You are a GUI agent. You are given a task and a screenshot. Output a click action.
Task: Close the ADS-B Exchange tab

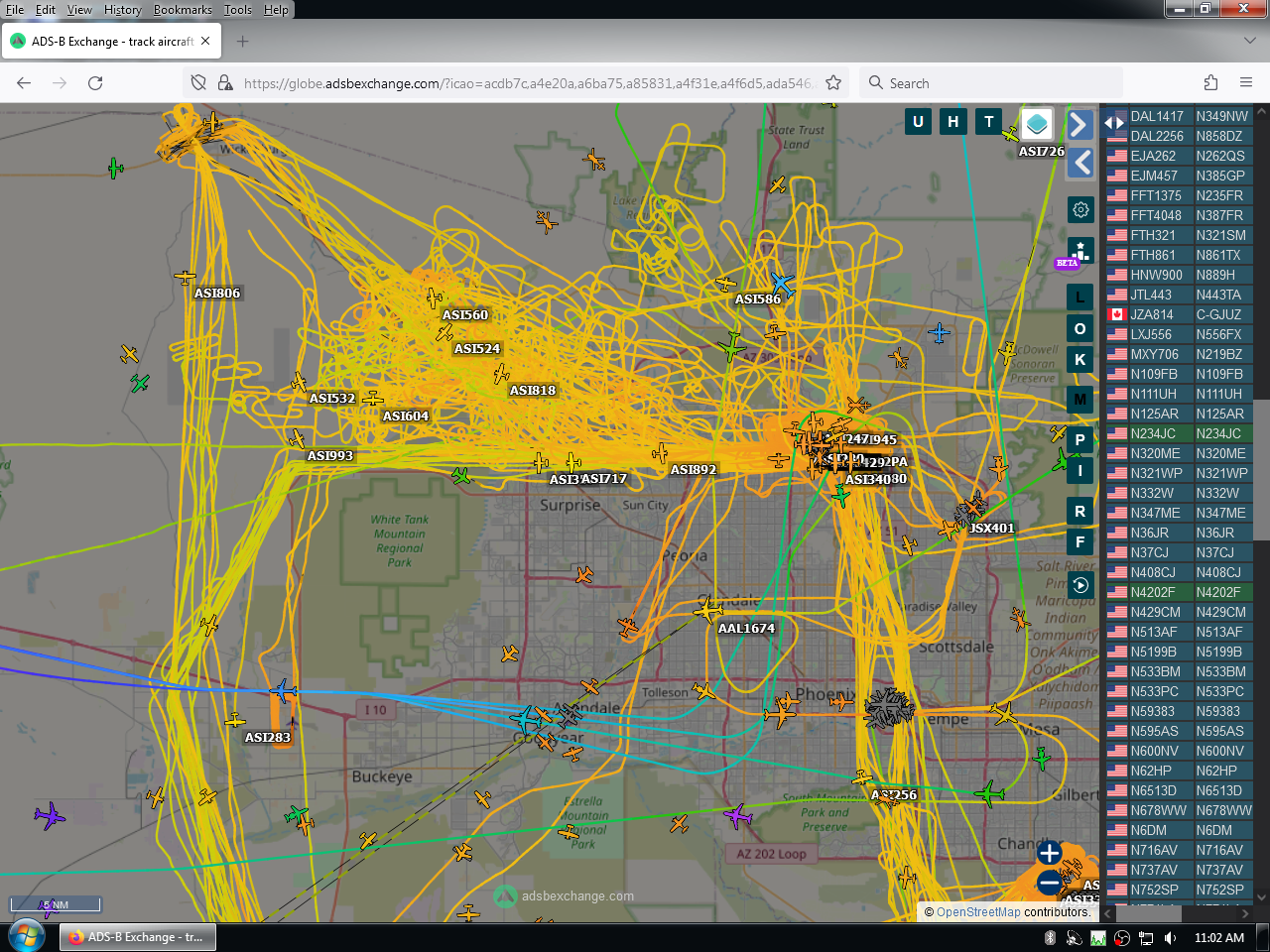(x=205, y=42)
